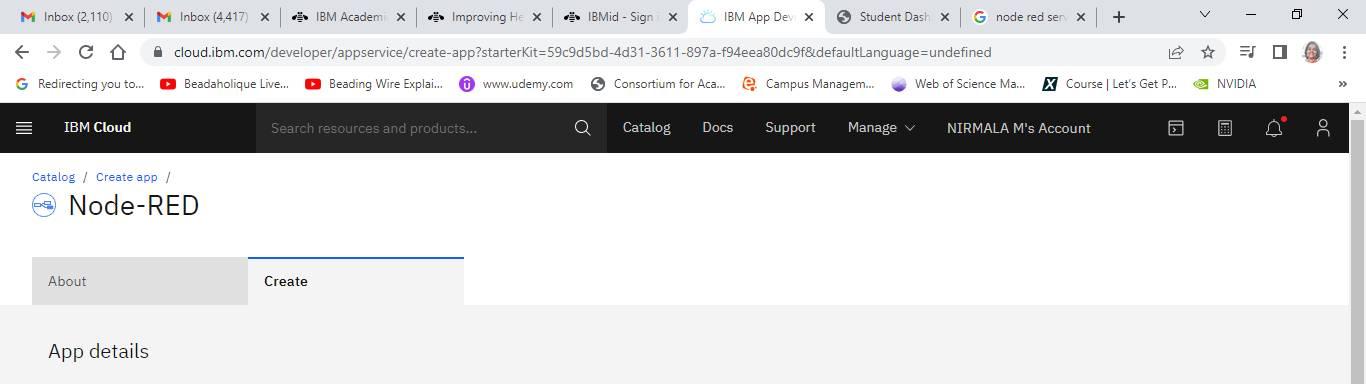Open the NVIDIA bookmark
The height and width of the screenshot is (384, 1366).
1225,84
